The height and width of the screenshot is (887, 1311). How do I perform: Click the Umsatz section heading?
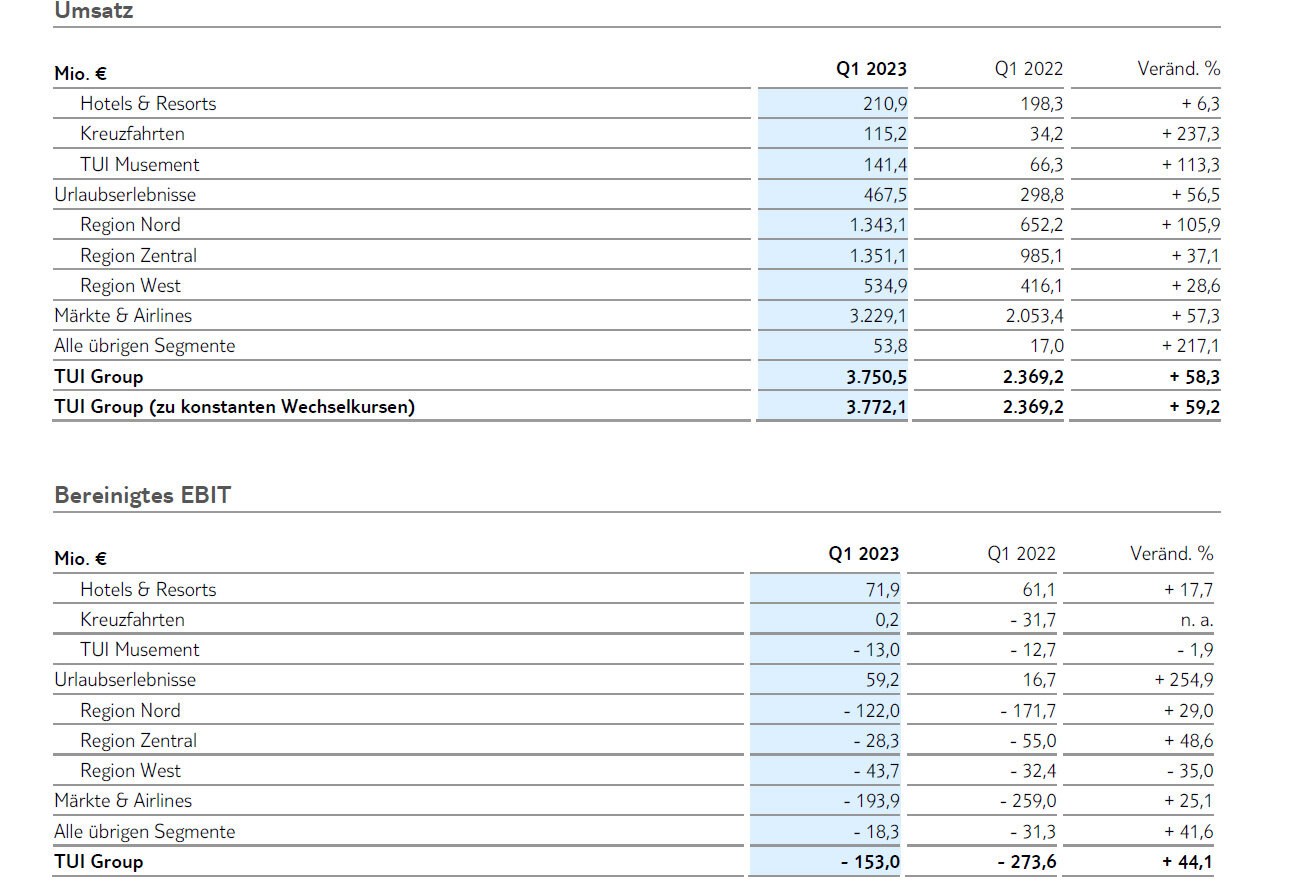93,12
